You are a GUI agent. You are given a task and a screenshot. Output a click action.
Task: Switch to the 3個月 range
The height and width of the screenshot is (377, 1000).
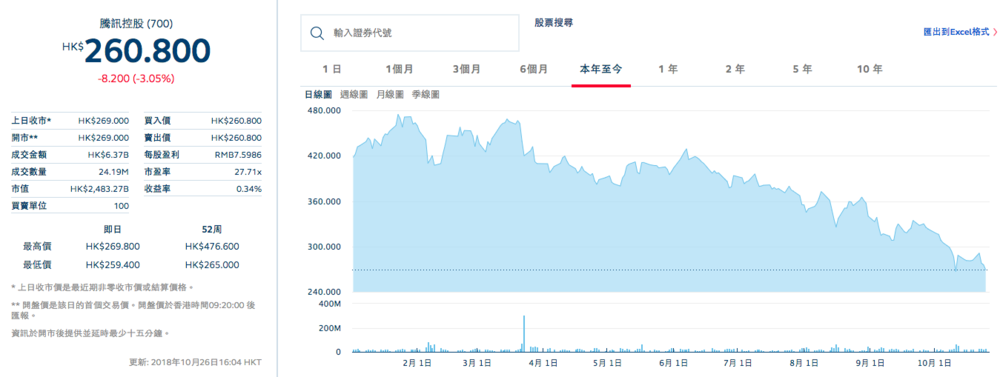click(x=466, y=70)
